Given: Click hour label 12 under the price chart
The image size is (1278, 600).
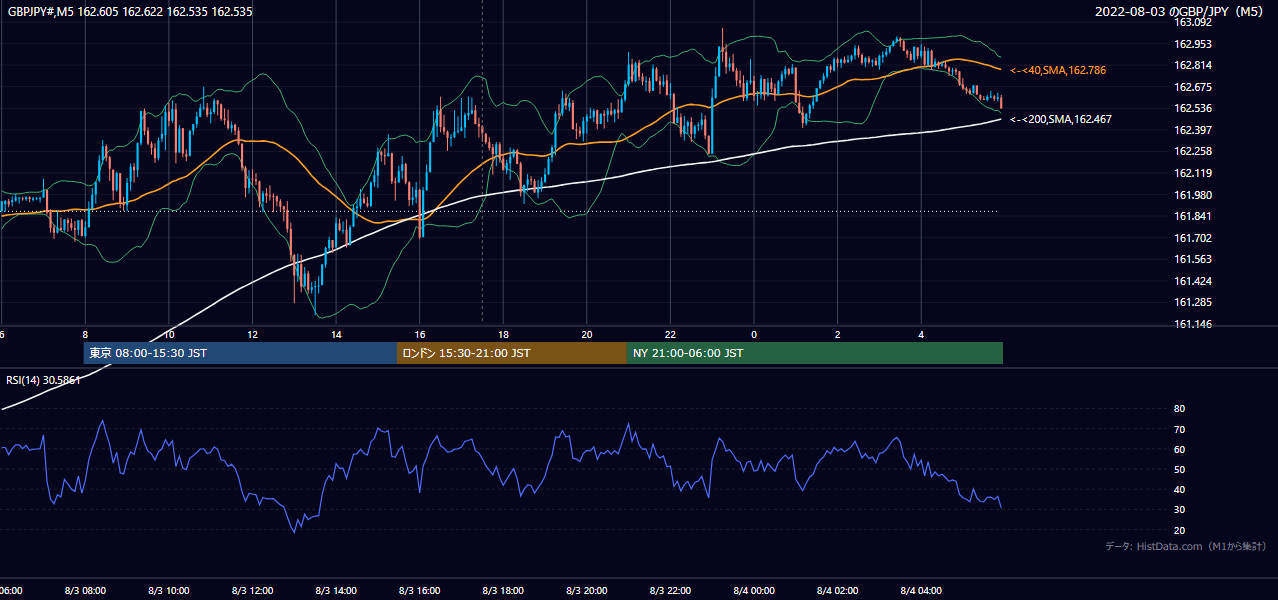Looking at the screenshot, I should (x=252, y=335).
